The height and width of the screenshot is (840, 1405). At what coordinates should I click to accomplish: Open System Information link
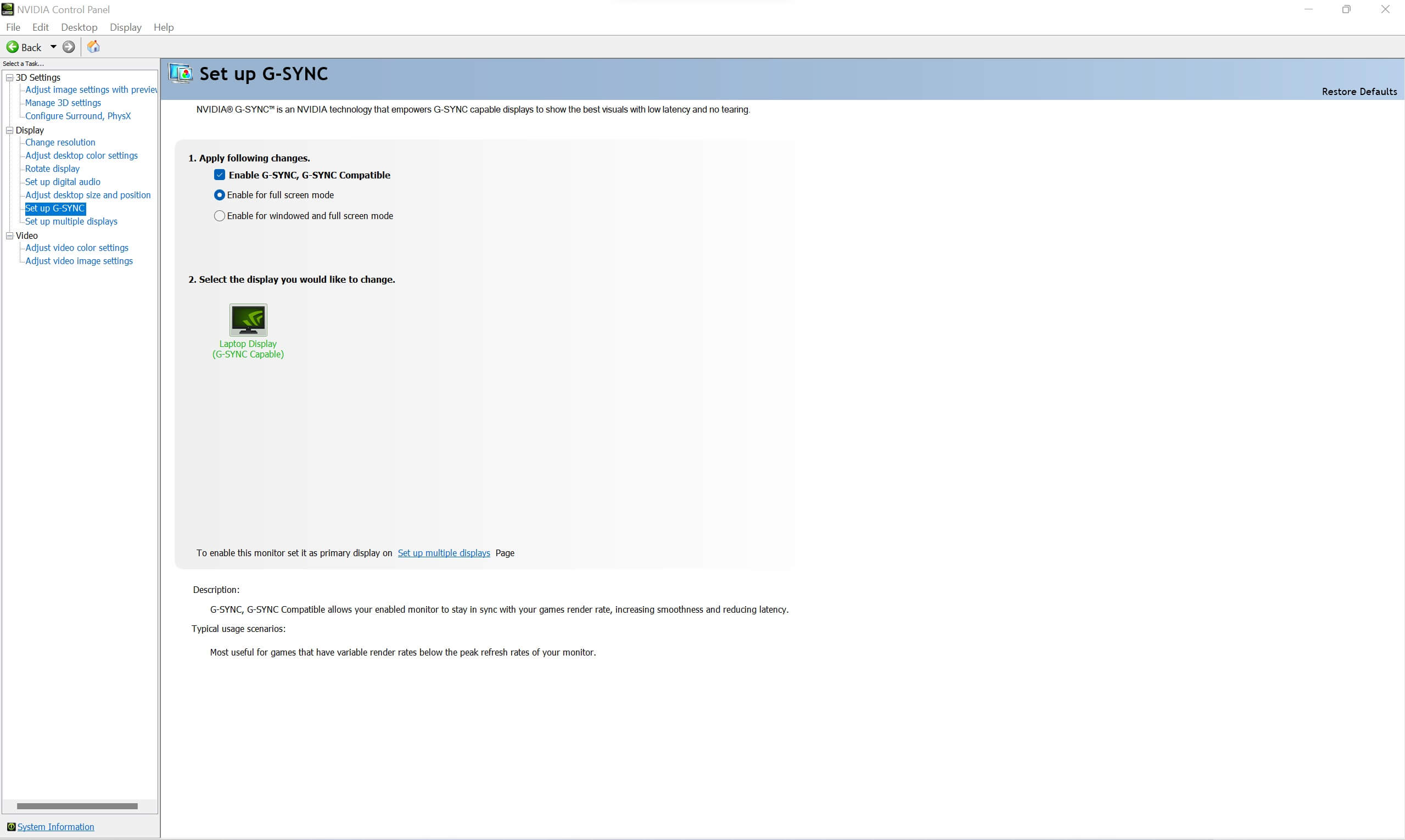click(55, 826)
